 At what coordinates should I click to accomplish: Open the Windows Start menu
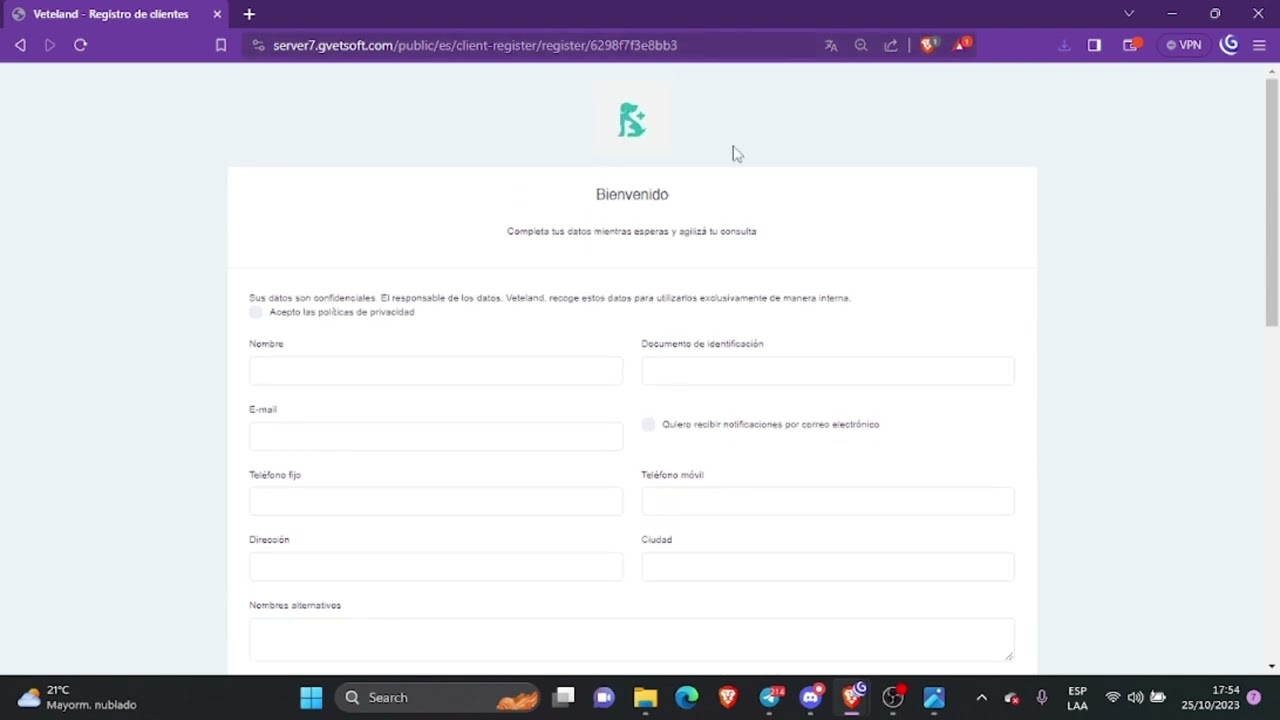[311, 697]
